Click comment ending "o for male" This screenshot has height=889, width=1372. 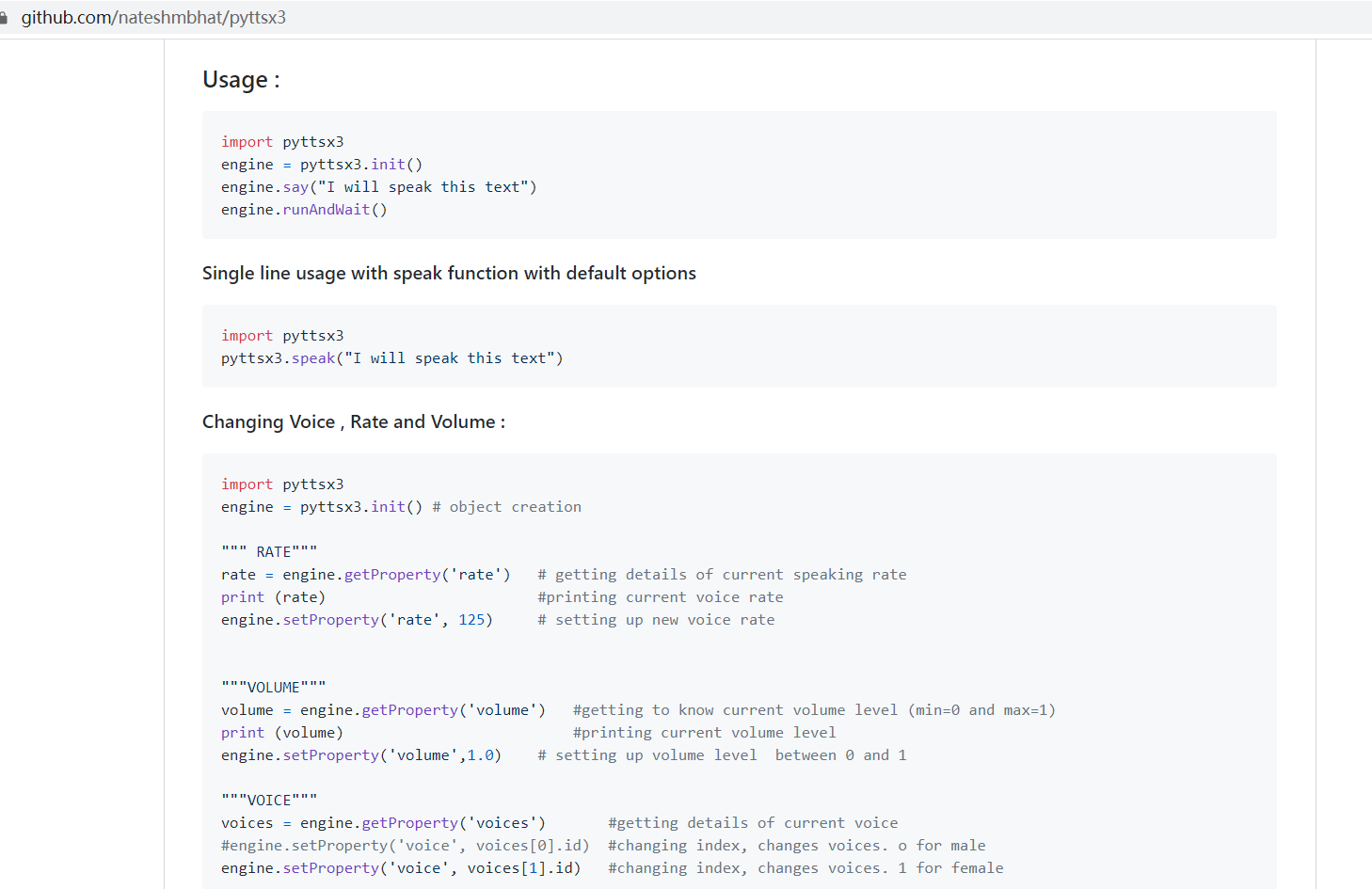coord(797,846)
